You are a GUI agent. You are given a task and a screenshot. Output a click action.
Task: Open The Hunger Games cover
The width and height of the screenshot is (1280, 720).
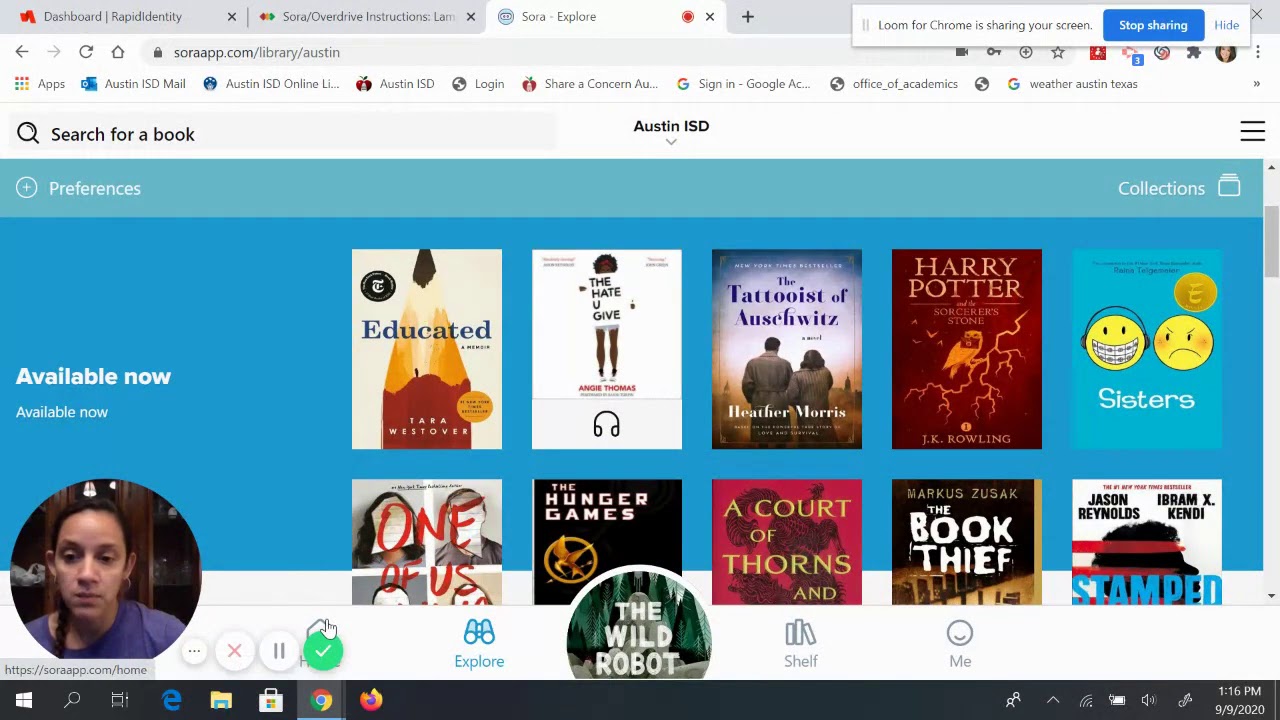(x=607, y=532)
